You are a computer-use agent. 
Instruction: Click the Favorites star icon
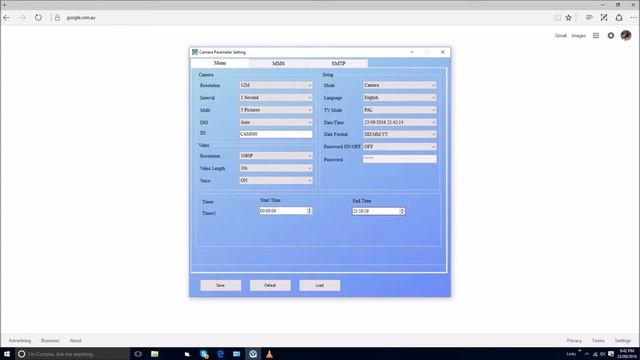click(569, 18)
